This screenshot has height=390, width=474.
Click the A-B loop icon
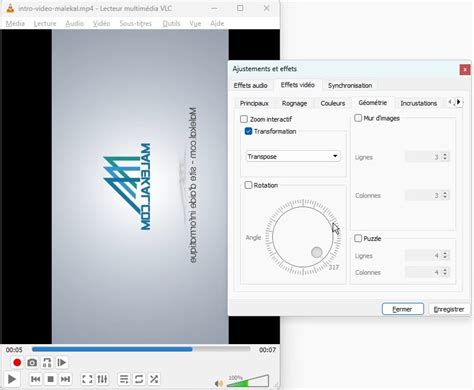[x=47, y=362]
